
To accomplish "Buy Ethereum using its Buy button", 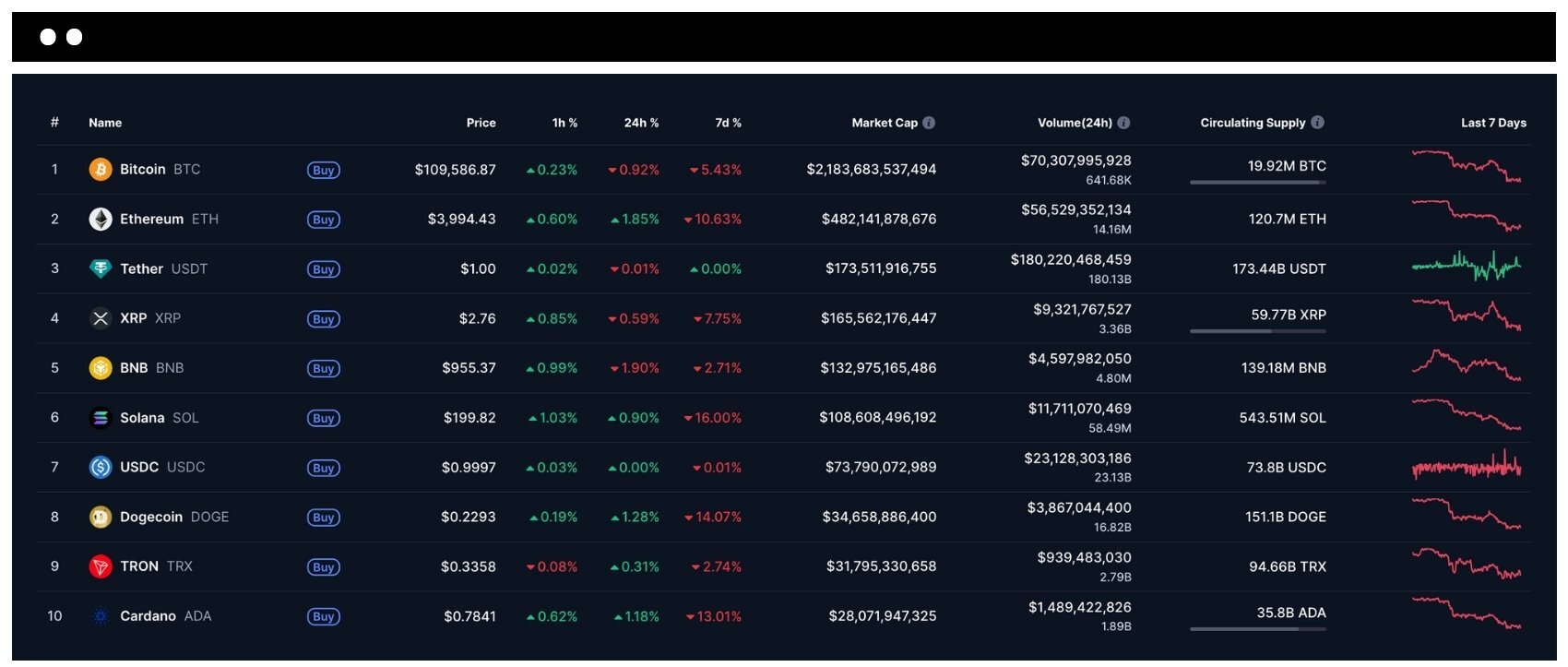I will point(324,220).
